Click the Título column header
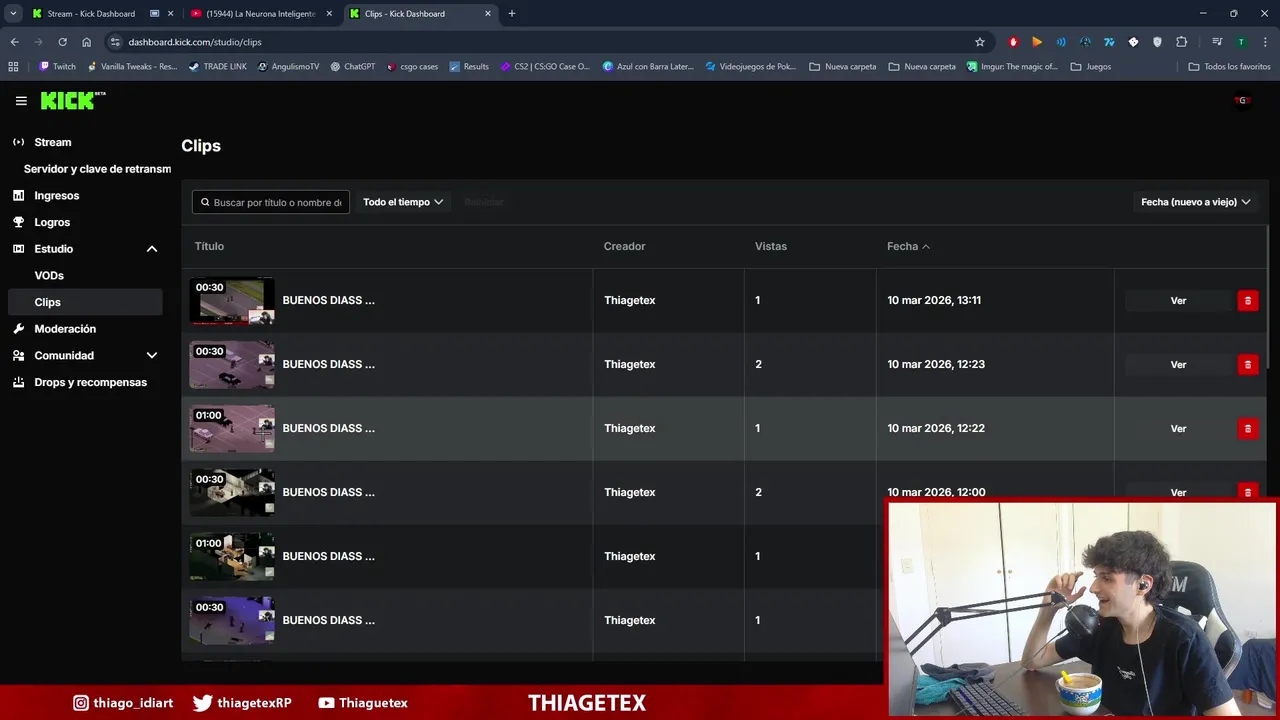 (209, 246)
